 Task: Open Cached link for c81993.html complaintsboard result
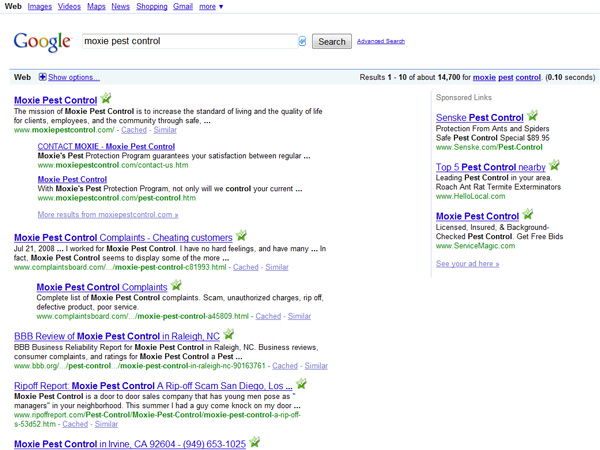pos(246,267)
